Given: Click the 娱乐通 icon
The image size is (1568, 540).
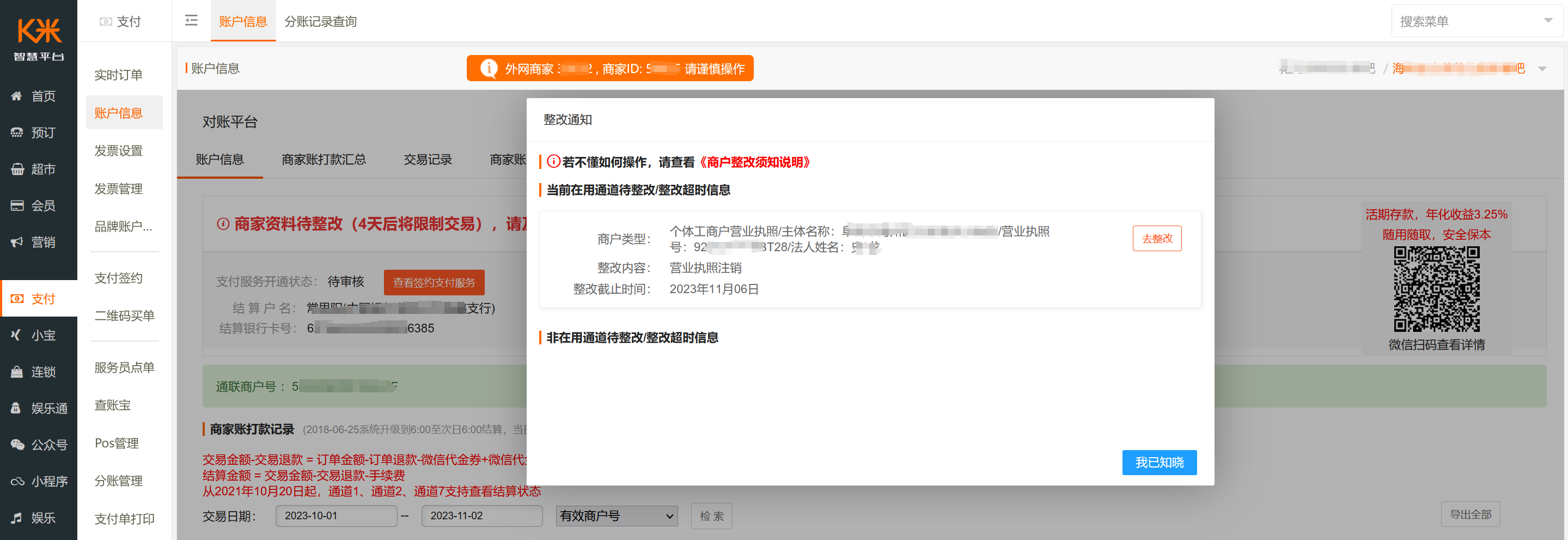Looking at the screenshot, I should (x=17, y=408).
